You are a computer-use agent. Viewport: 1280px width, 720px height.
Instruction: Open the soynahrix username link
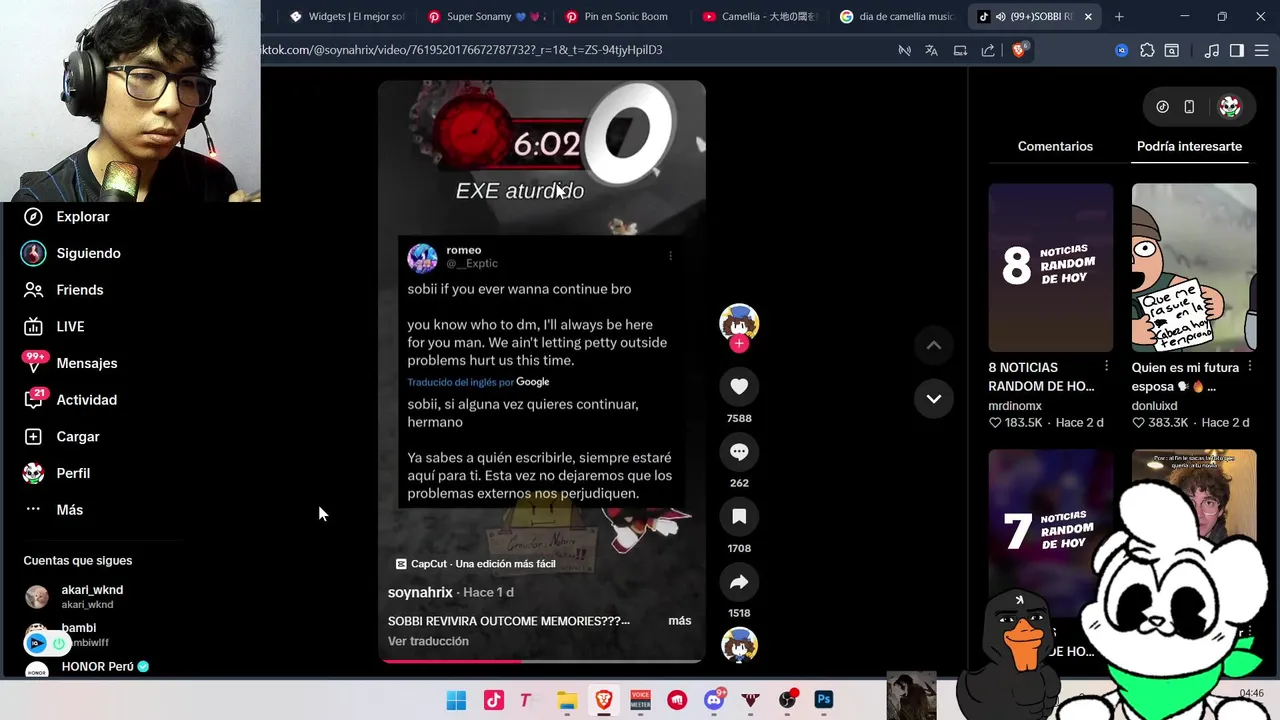420,592
